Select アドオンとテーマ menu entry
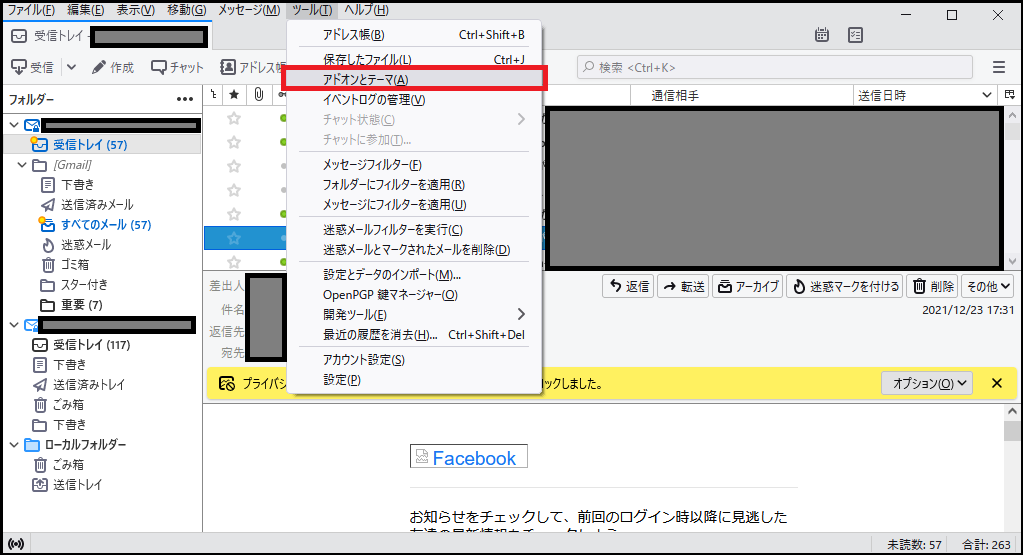The height and width of the screenshot is (555, 1023). point(414,80)
